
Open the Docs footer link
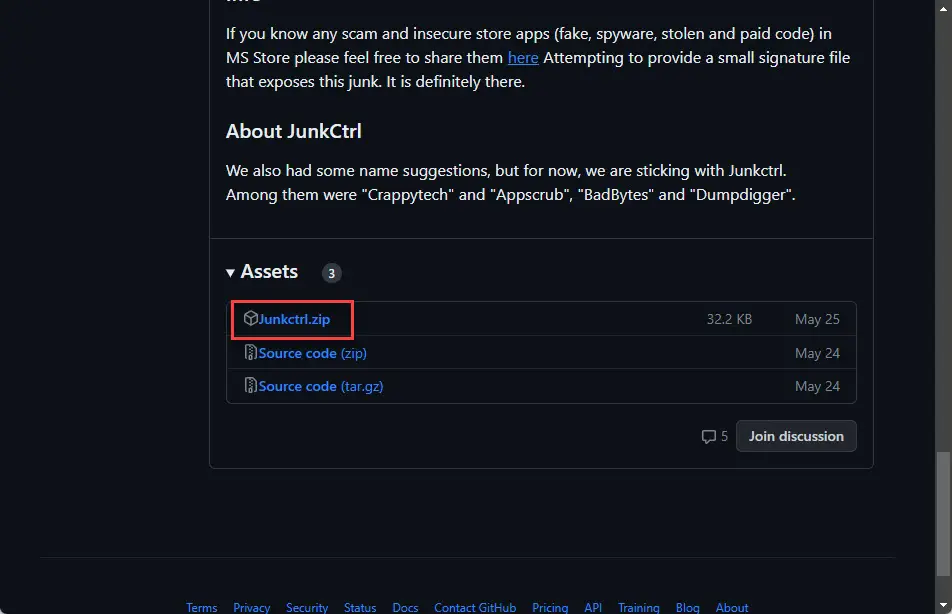click(405, 607)
